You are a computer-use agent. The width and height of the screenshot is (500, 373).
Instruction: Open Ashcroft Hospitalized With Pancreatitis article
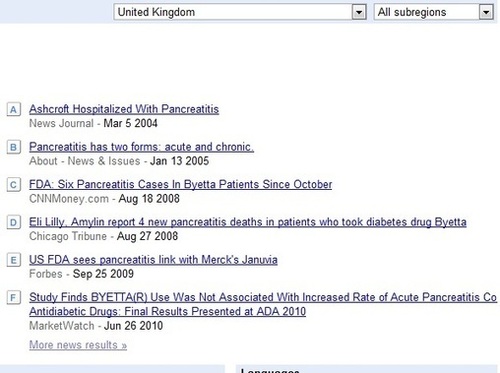124,109
